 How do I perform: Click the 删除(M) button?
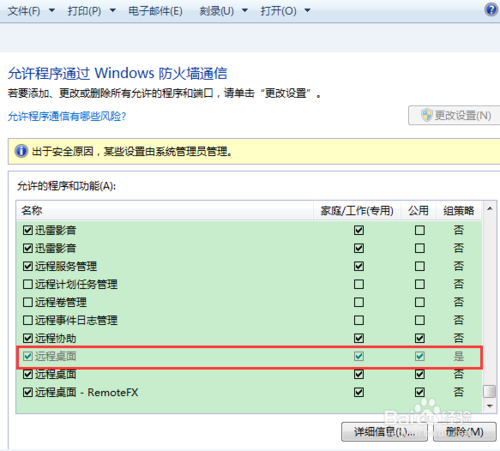click(x=465, y=432)
